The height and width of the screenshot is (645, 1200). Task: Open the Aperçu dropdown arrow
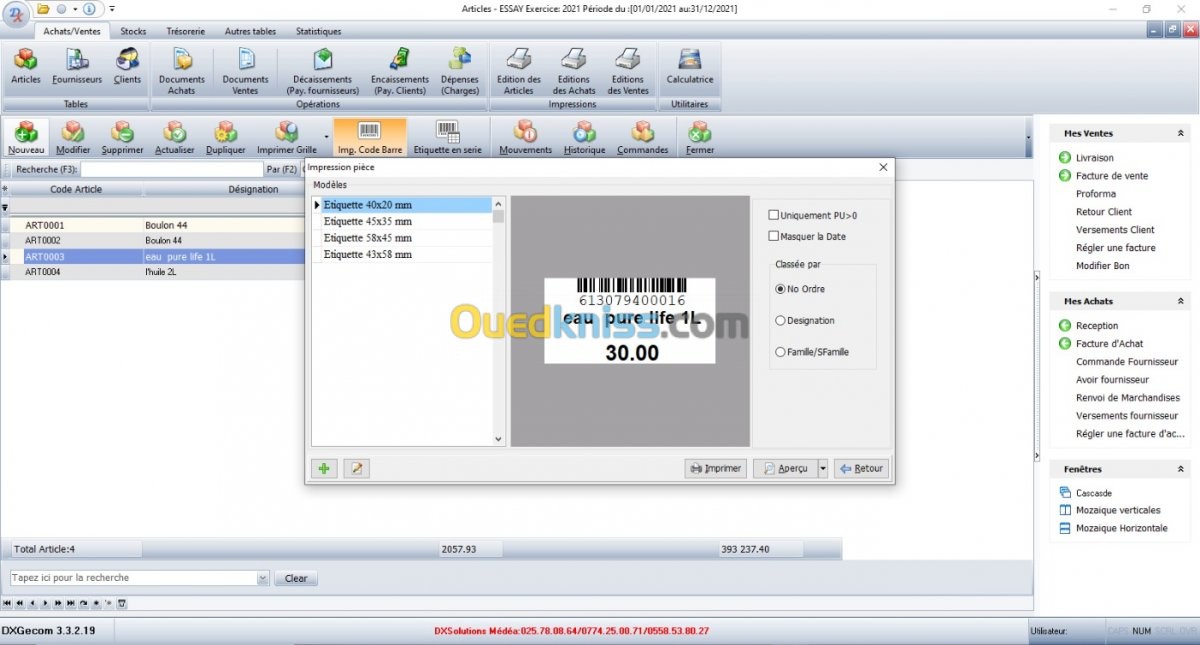[x=823, y=468]
